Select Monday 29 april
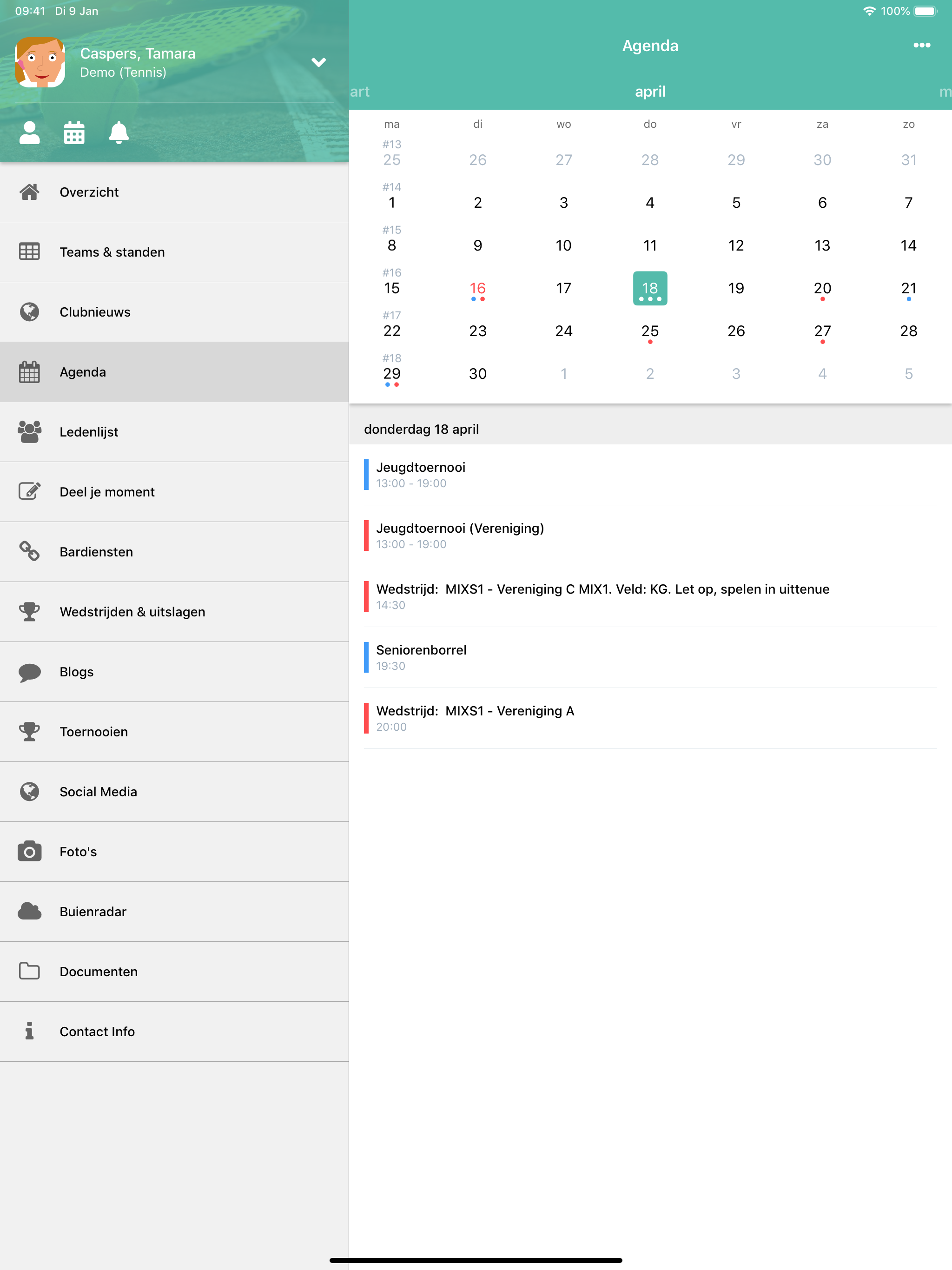Viewport: 952px width, 1270px height. tap(391, 374)
